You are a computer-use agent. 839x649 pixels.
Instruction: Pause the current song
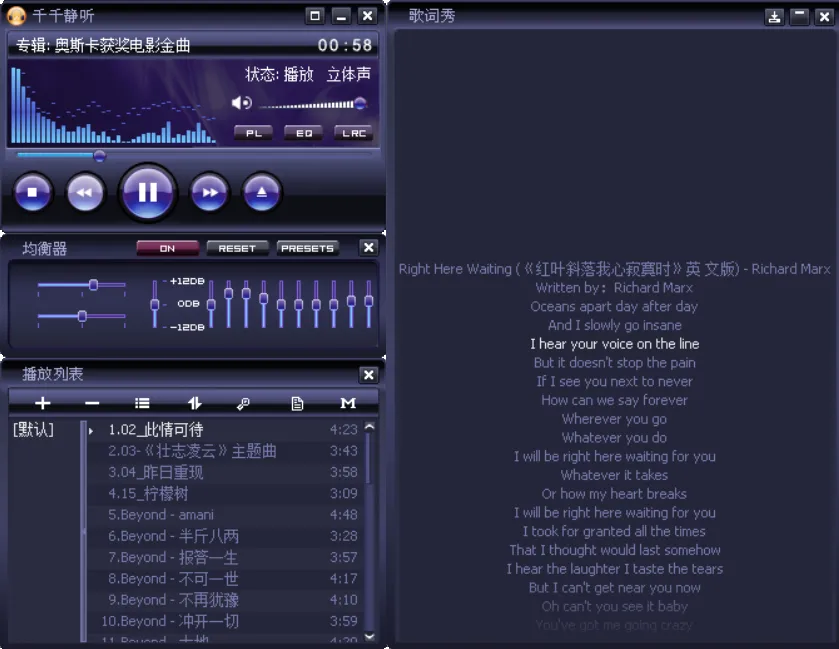(148, 192)
